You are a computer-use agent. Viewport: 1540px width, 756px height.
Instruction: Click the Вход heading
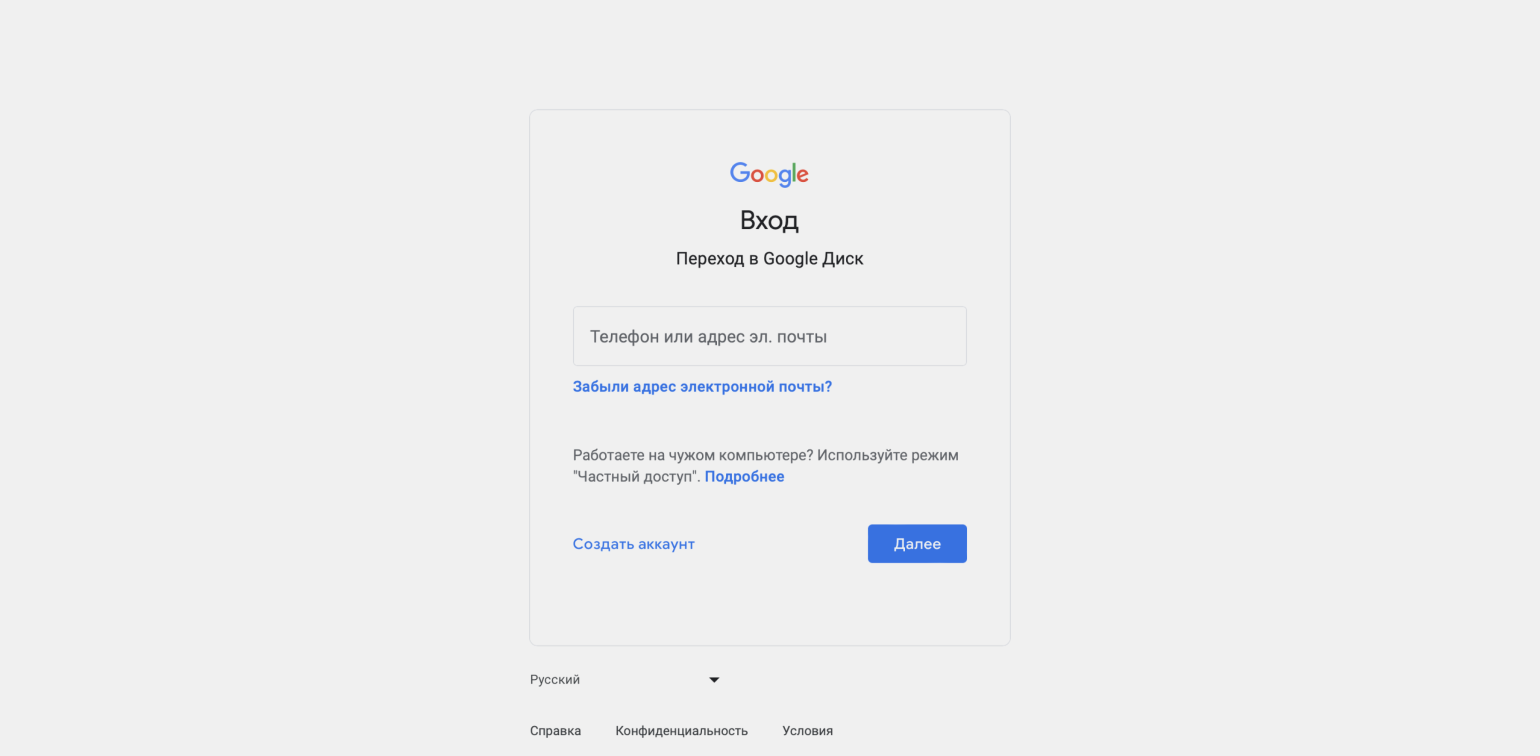769,220
